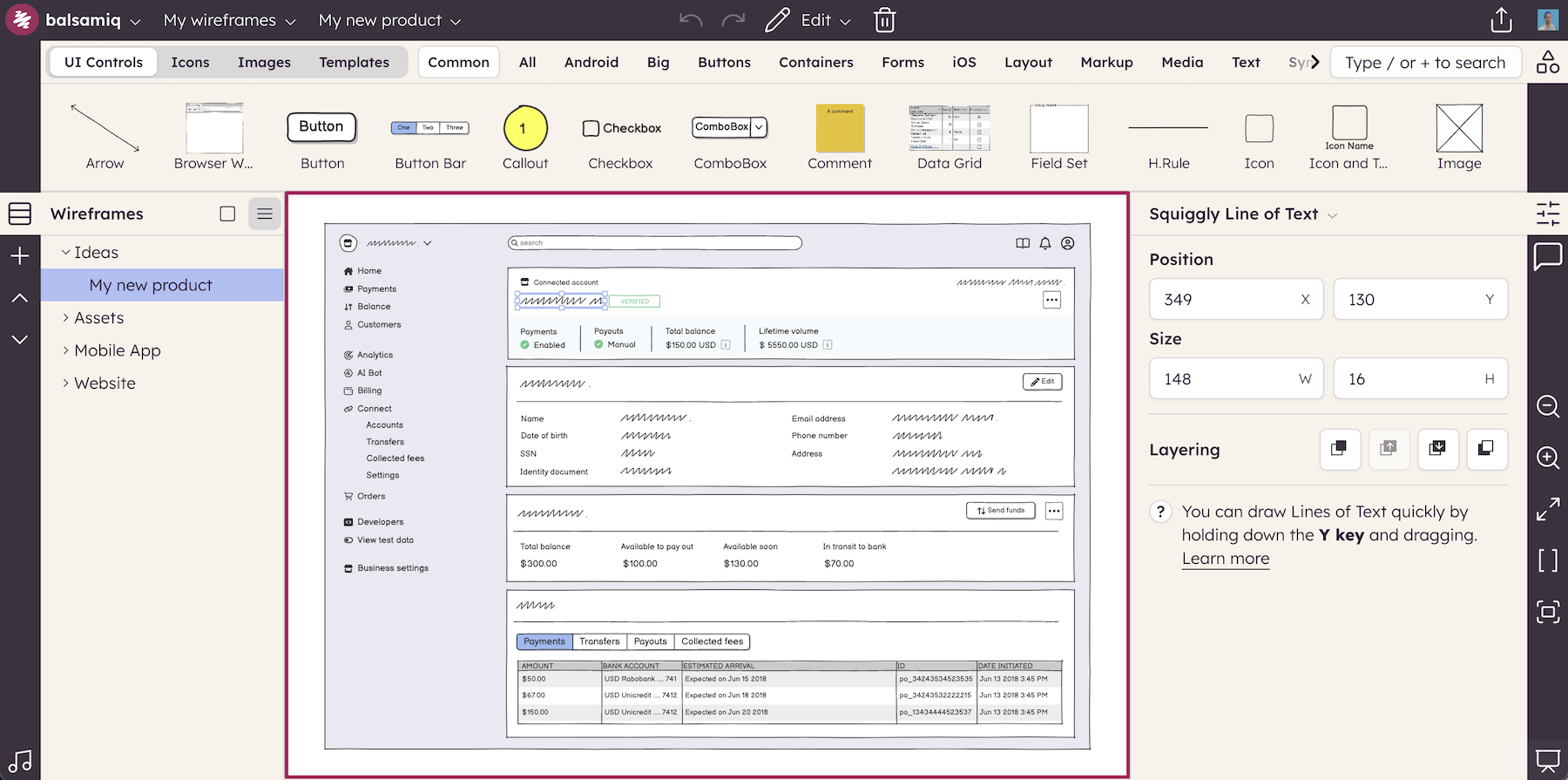Image resolution: width=1568 pixels, height=780 pixels.
Task: Click the trash delete icon
Action: pyautogui.click(x=884, y=20)
